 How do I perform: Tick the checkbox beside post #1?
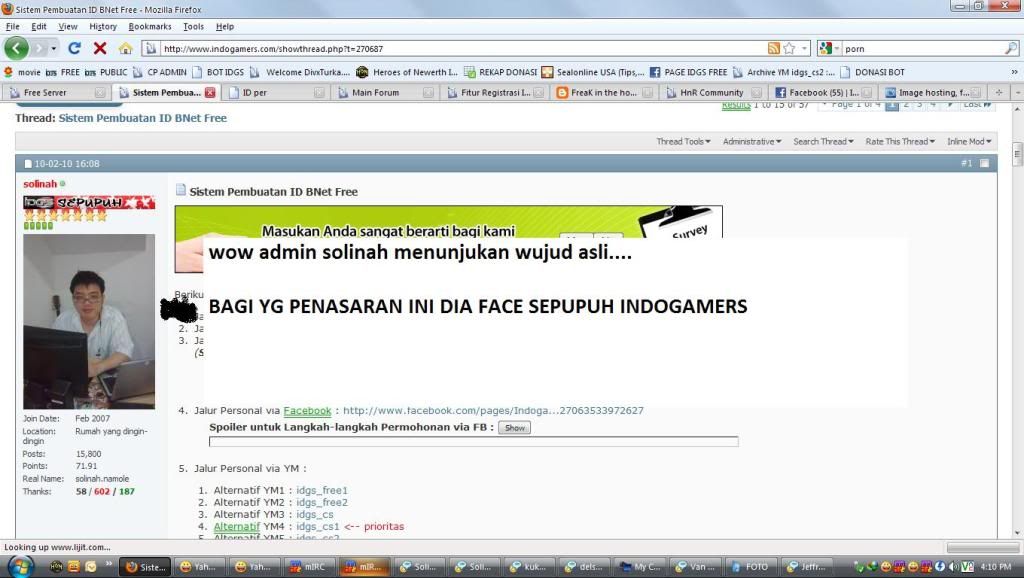coord(984,163)
